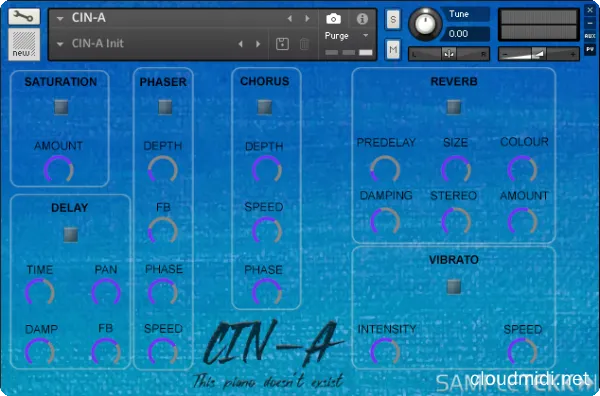
Task: Click the Chorus Depth knob
Action: (x=267, y=170)
